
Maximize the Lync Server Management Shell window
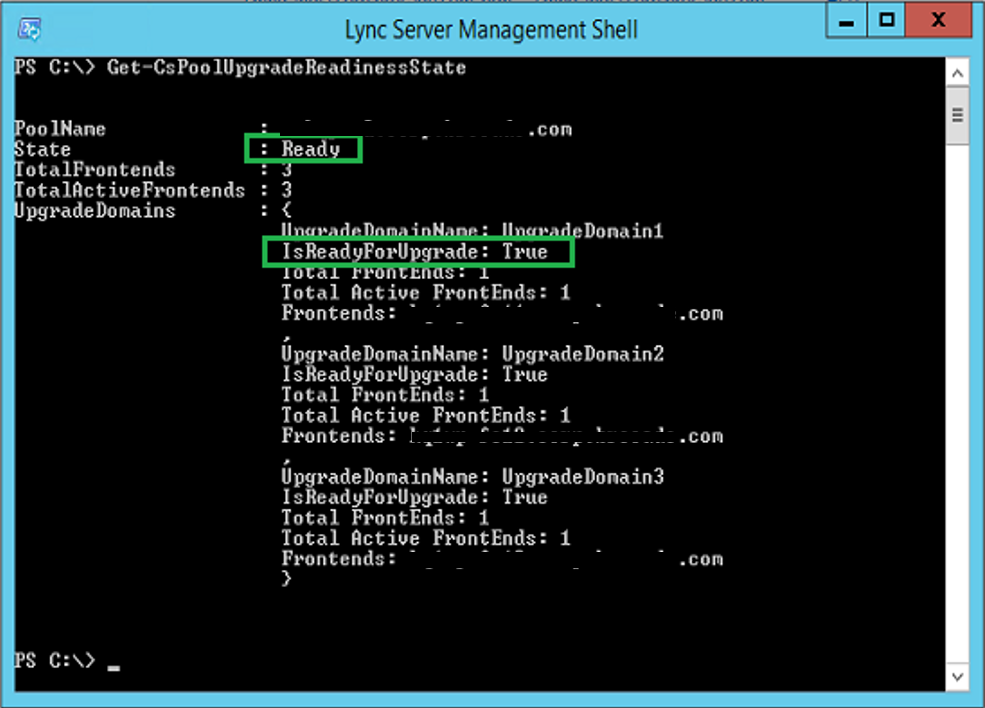click(886, 20)
